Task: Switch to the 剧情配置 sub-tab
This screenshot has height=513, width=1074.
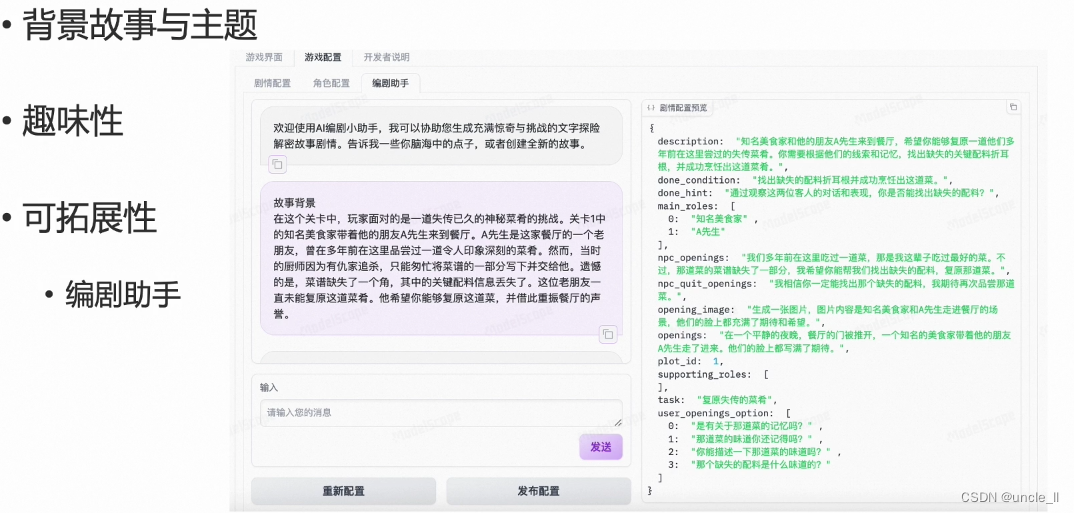Action: coord(273,83)
